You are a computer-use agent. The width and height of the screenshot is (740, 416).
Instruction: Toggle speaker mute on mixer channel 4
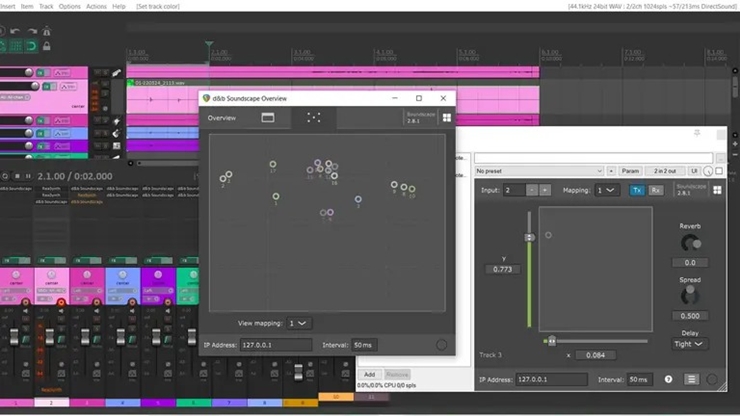click(132, 311)
